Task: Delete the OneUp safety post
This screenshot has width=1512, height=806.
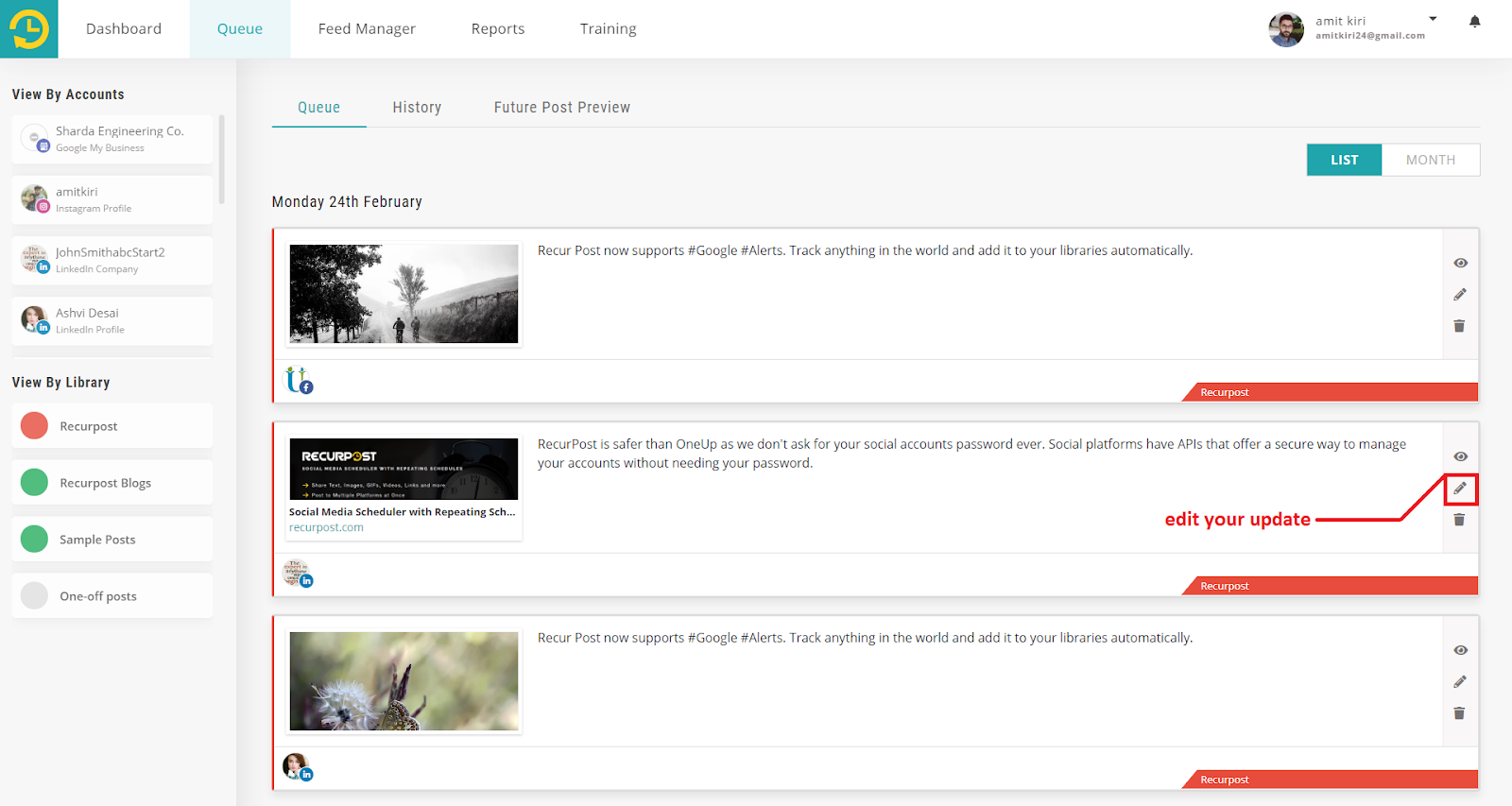Action: coord(1459,520)
